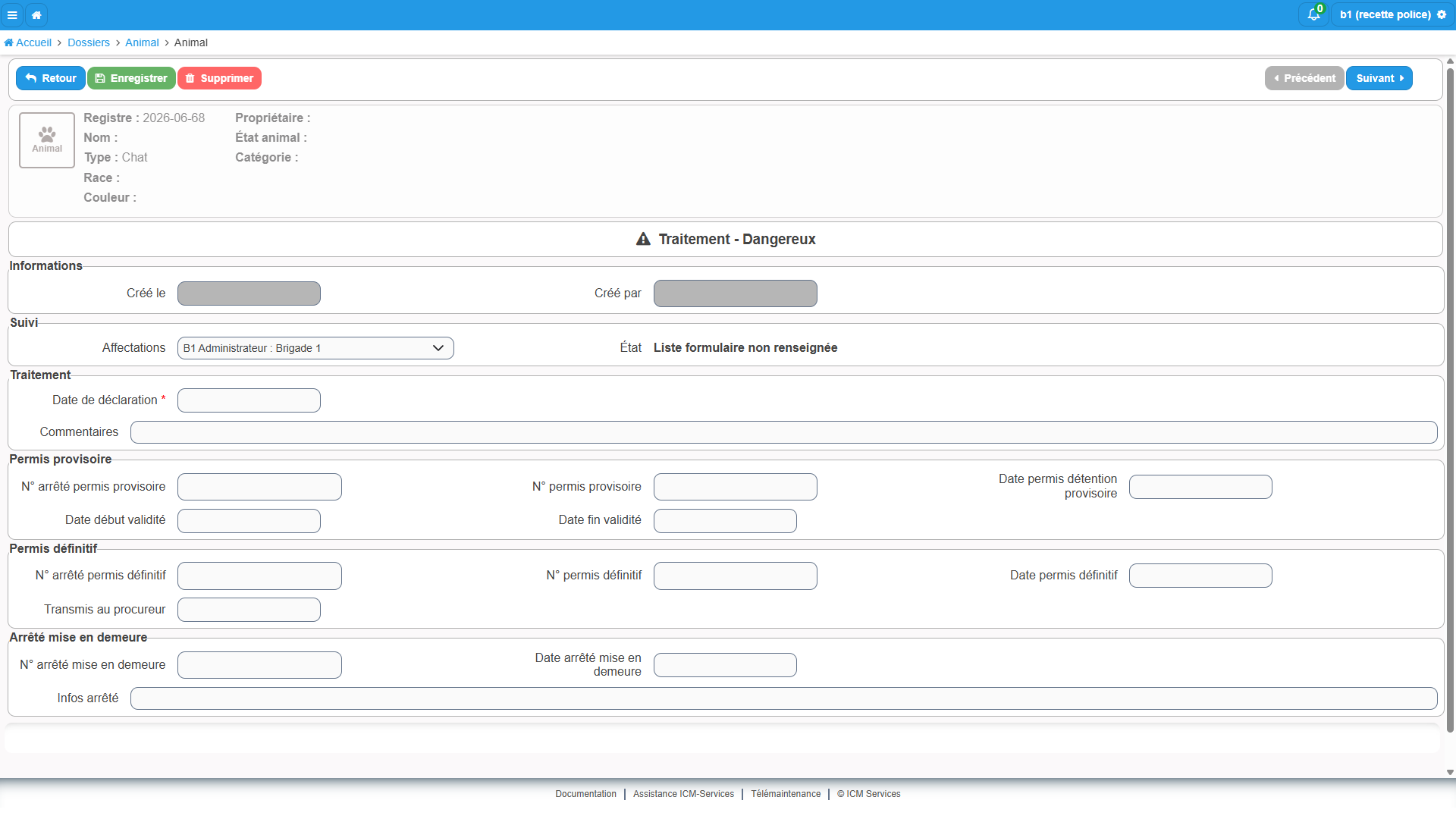Click Date arrêté mise en demeure field
Screen dimensions: 1456x819
(x=725, y=665)
